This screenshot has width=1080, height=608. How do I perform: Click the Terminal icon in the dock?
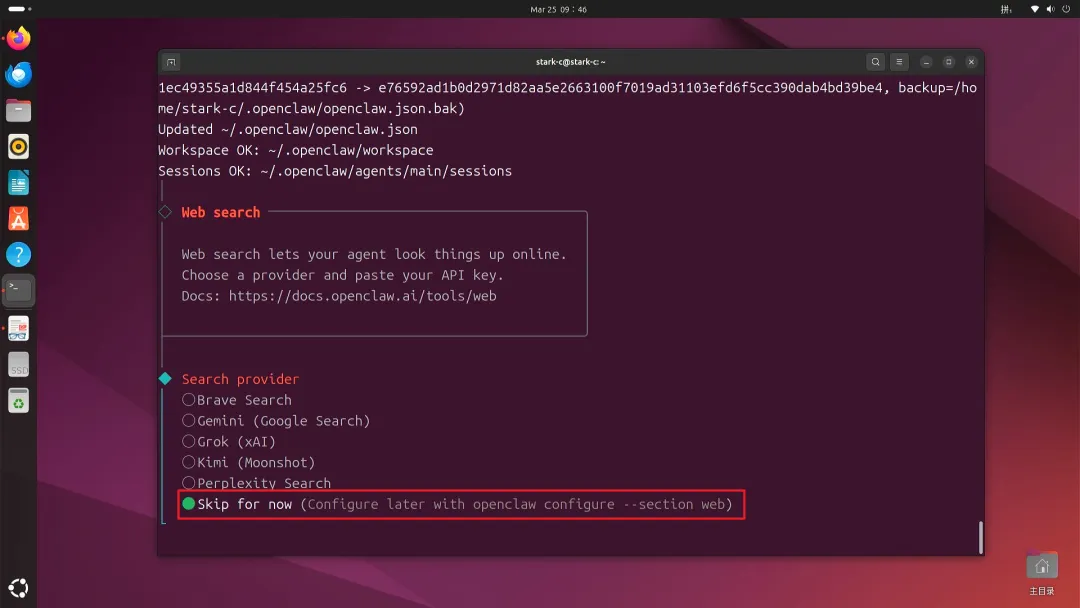click(x=19, y=291)
